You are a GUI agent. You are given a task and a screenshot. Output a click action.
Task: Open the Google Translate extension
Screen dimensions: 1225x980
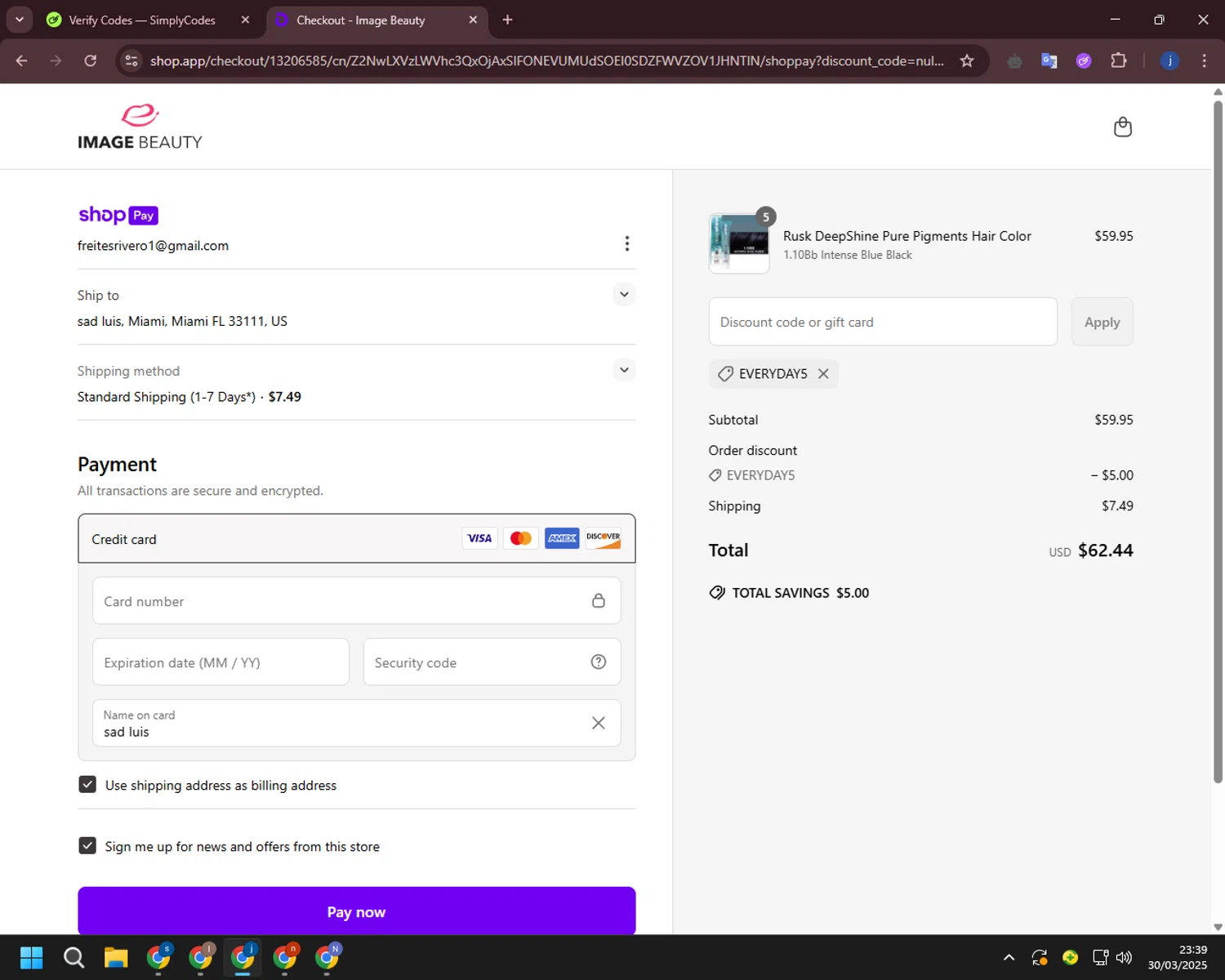tap(1049, 60)
